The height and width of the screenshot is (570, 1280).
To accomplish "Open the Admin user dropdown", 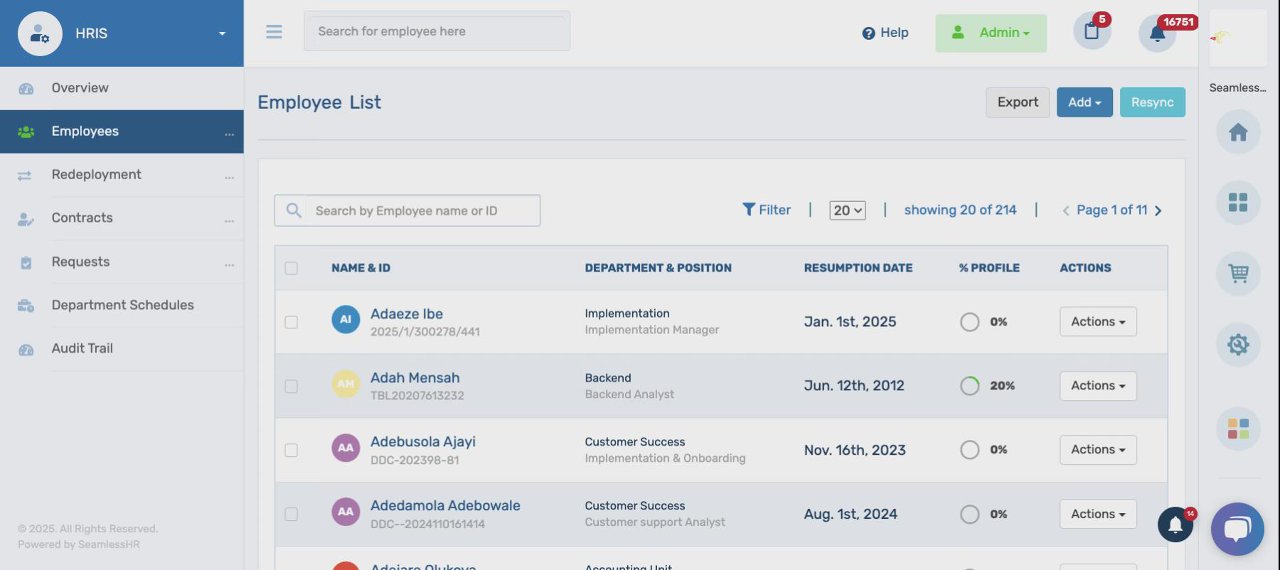I will pyautogui.click(x=991, y=33).
